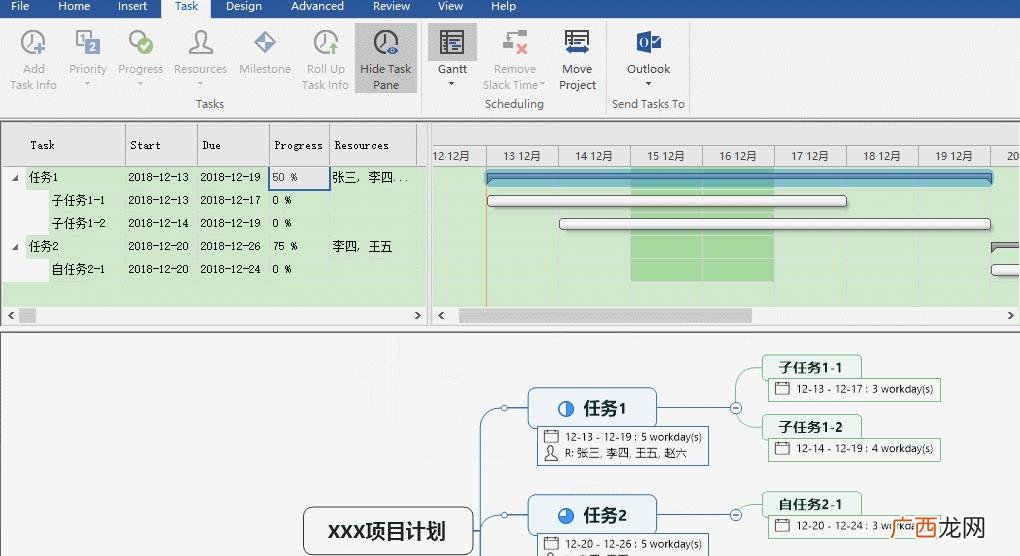Screen dimensions: 1020x556
Task: Open the Resources dropdown arrow
Action: click(200, 84)
